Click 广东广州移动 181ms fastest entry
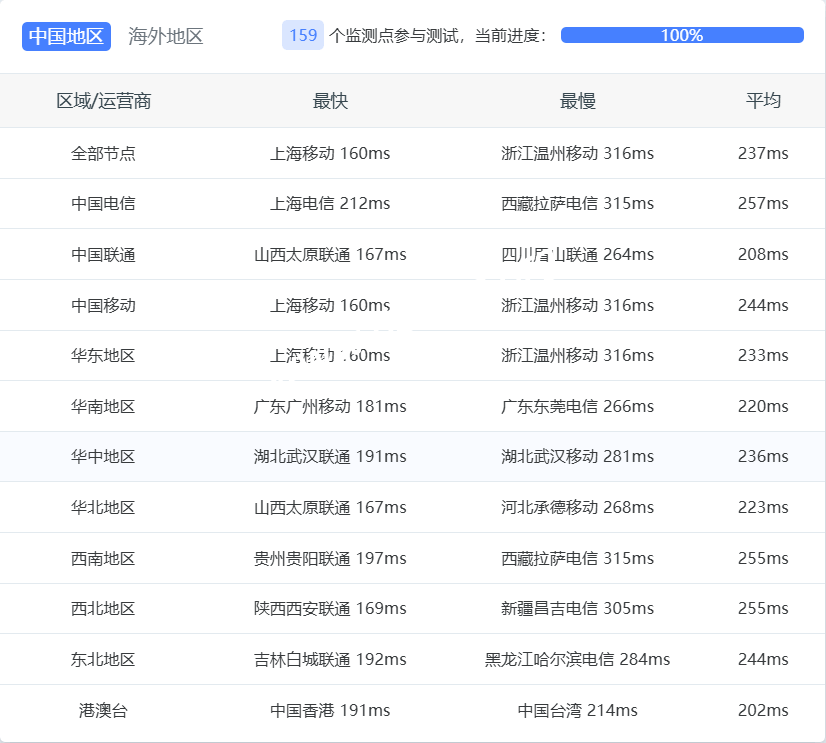Image resolution: width=826 pixels, height=743 pixels. point(330,406)
